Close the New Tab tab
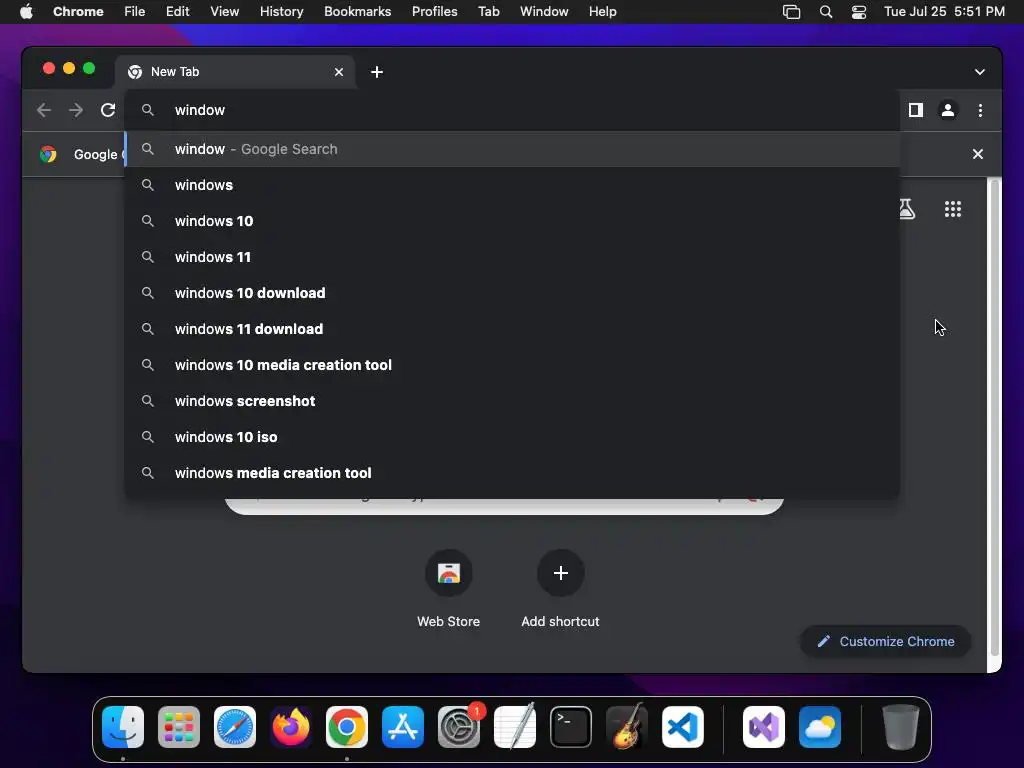 339,72
